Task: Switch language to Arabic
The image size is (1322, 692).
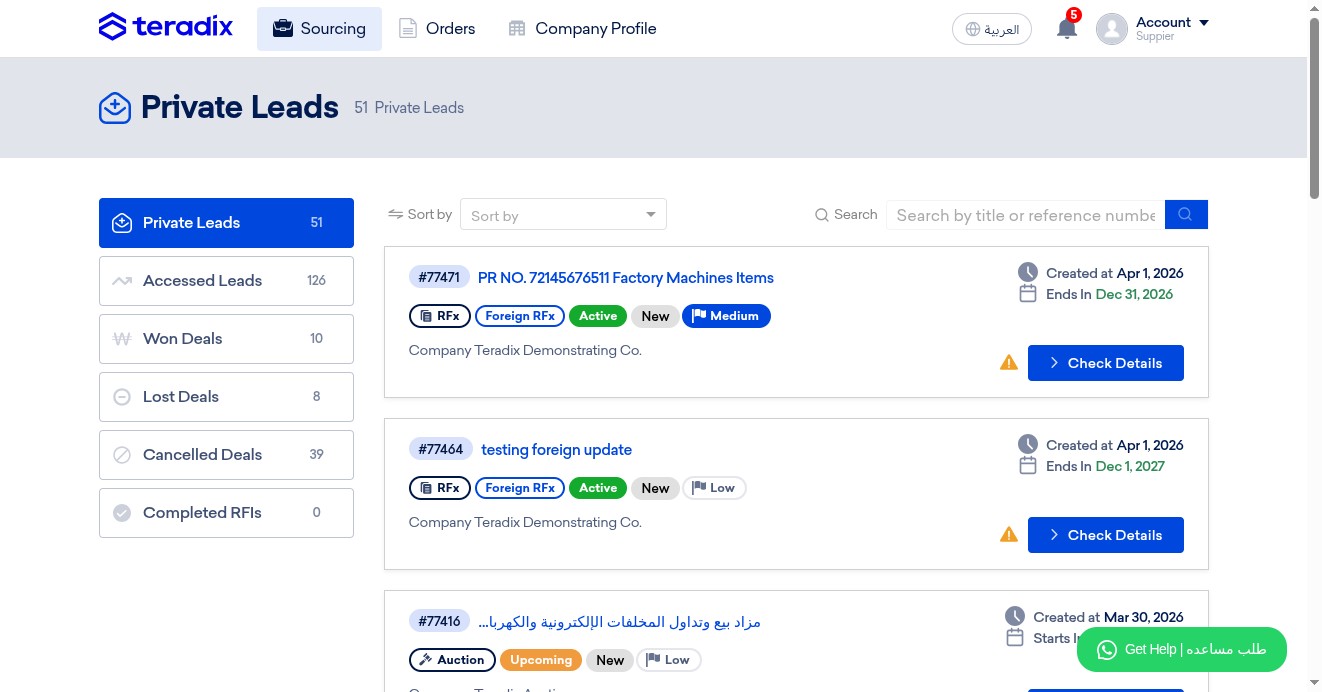Action: point(992,29)
